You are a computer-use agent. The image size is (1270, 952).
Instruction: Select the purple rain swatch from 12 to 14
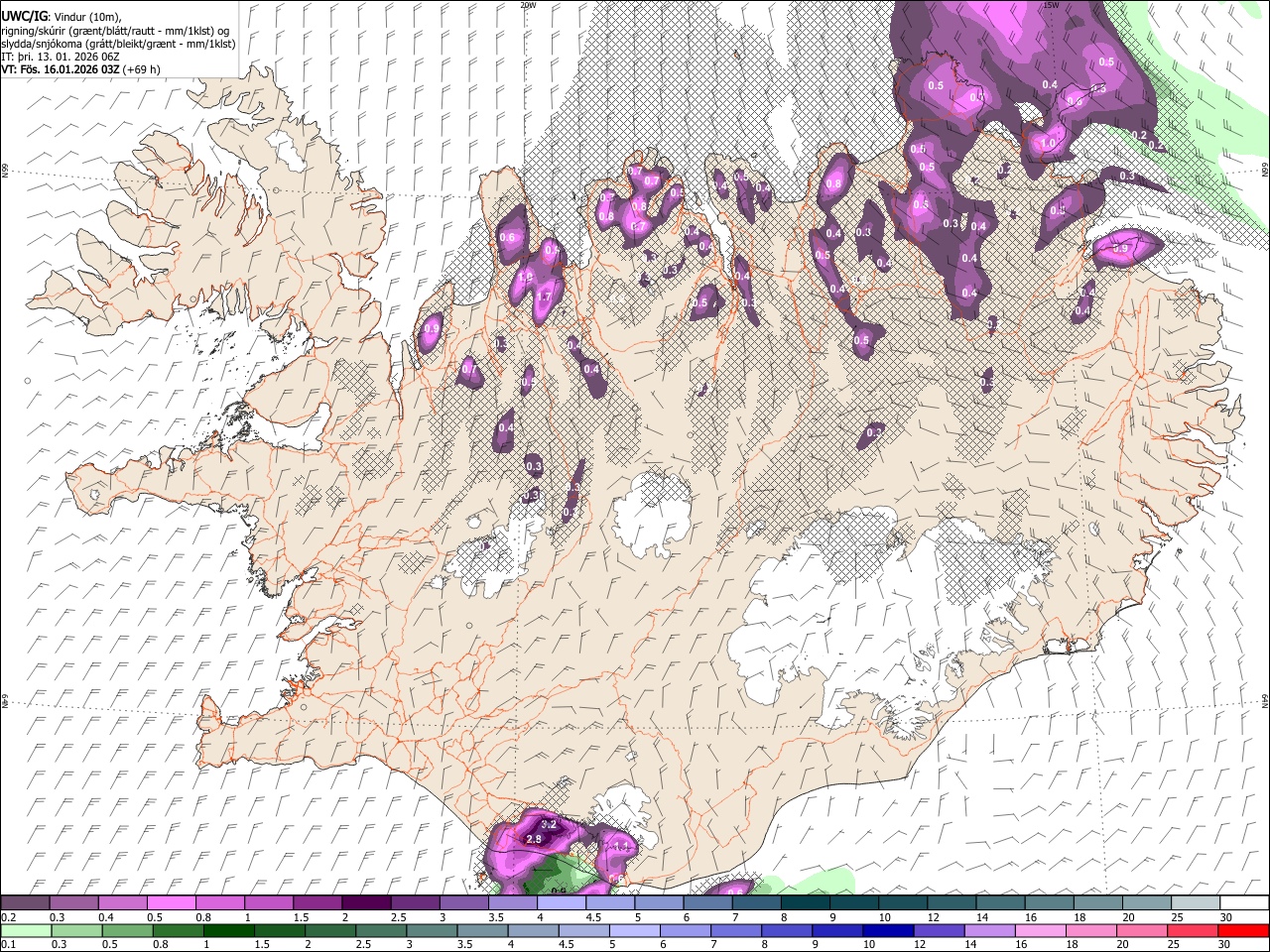tap(940, 930)
